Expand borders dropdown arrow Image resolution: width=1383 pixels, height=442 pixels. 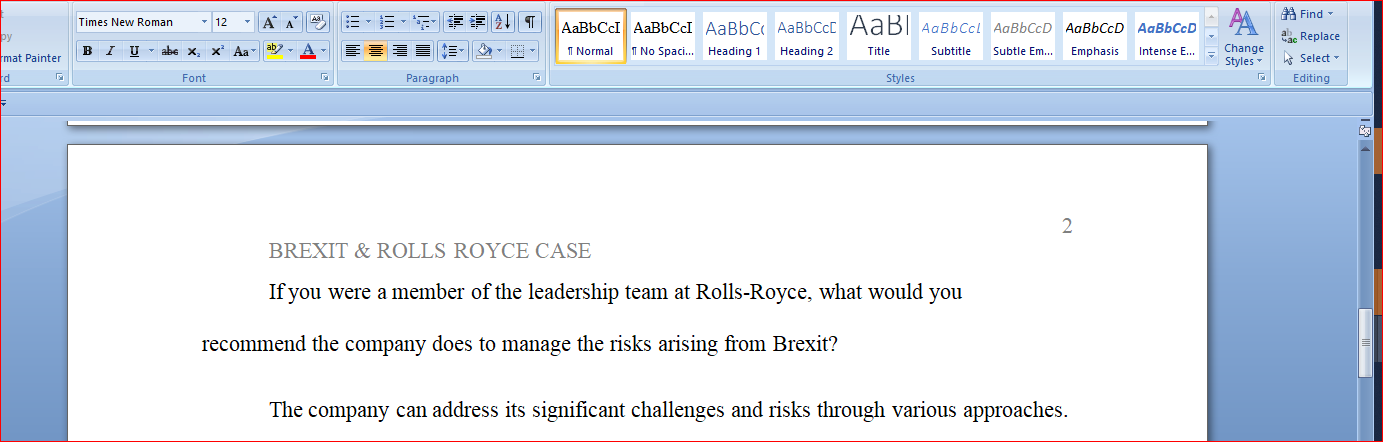pyautogui.click(x=532, y=51)
